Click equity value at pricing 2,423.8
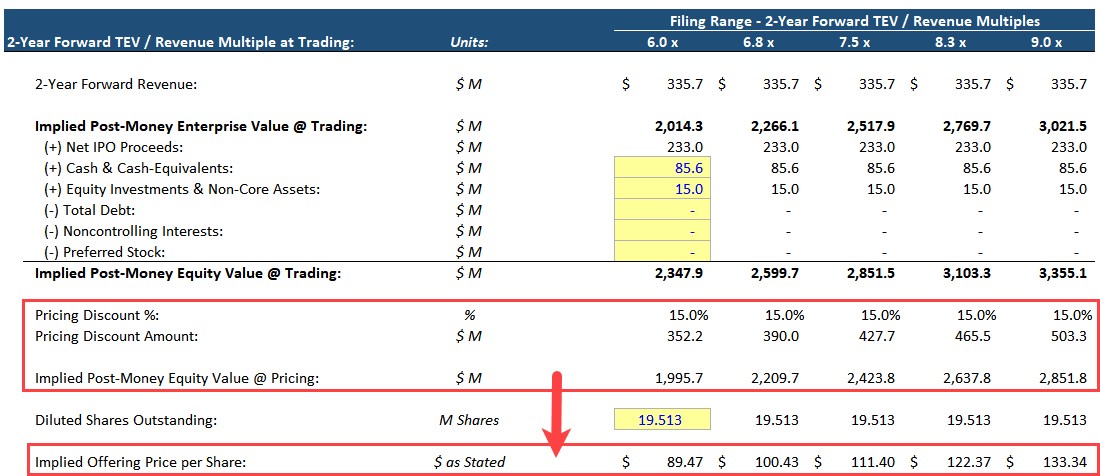 coord(871,379)
